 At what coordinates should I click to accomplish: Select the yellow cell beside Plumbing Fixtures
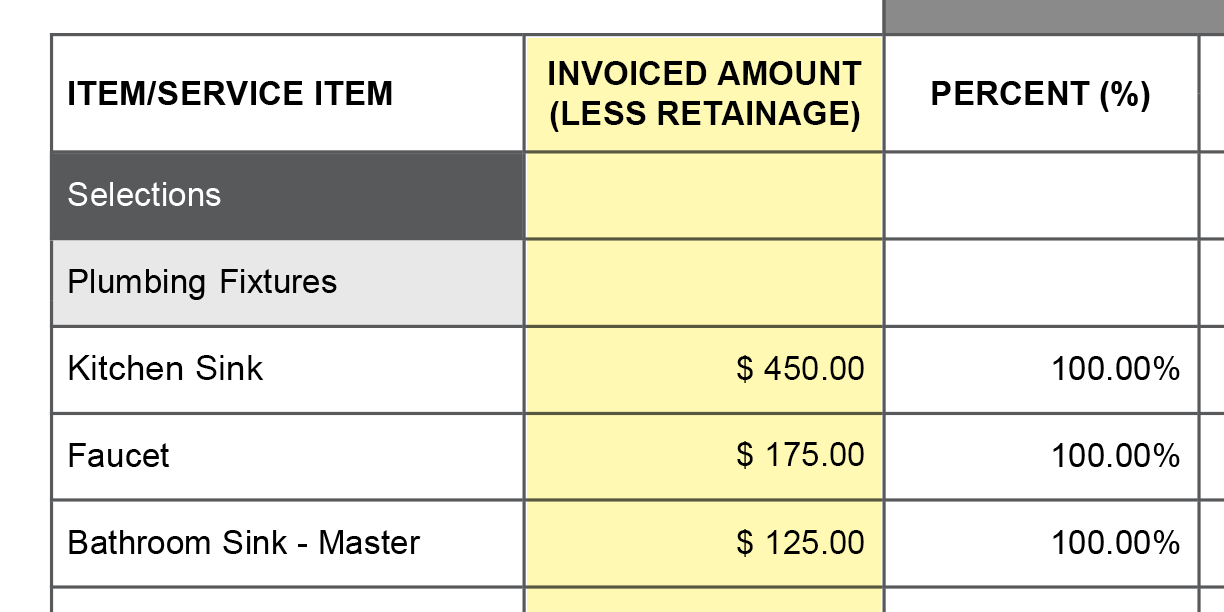[704, 282]
